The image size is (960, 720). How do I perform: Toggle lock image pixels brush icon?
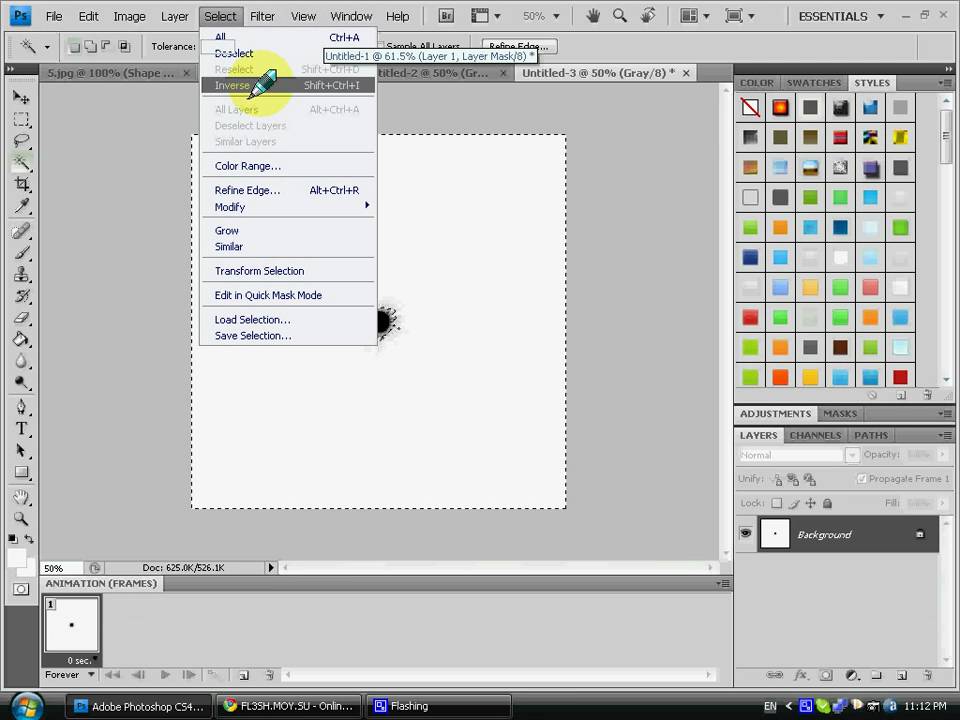pos(793,503)
